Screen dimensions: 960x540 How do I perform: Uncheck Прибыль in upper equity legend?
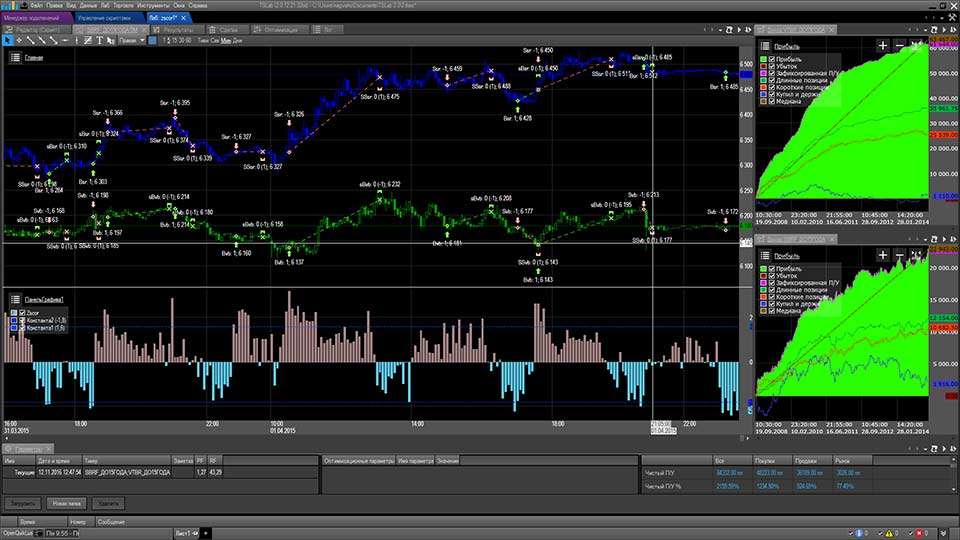click(771, 59)
